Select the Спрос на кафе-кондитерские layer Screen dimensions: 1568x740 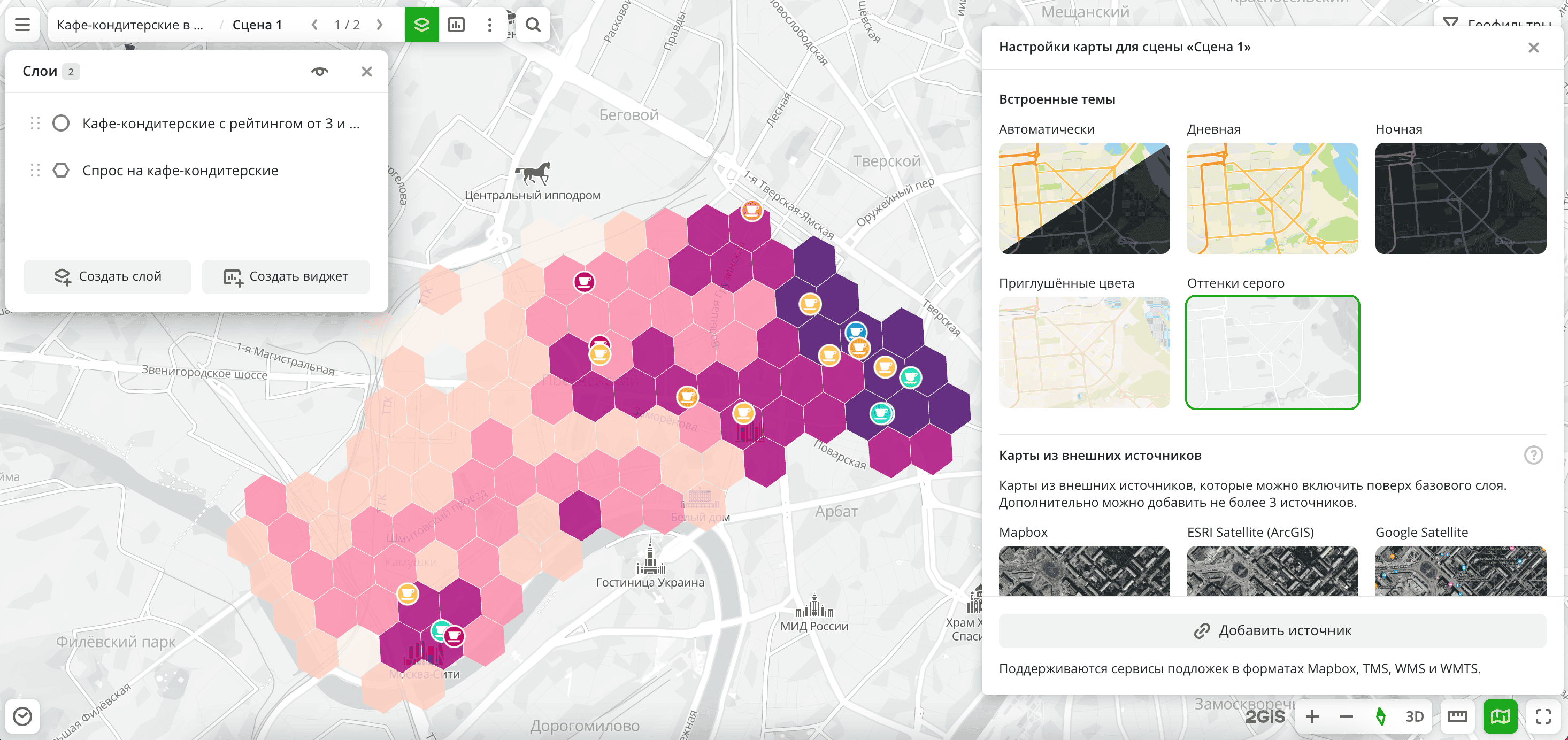[180, 171]
